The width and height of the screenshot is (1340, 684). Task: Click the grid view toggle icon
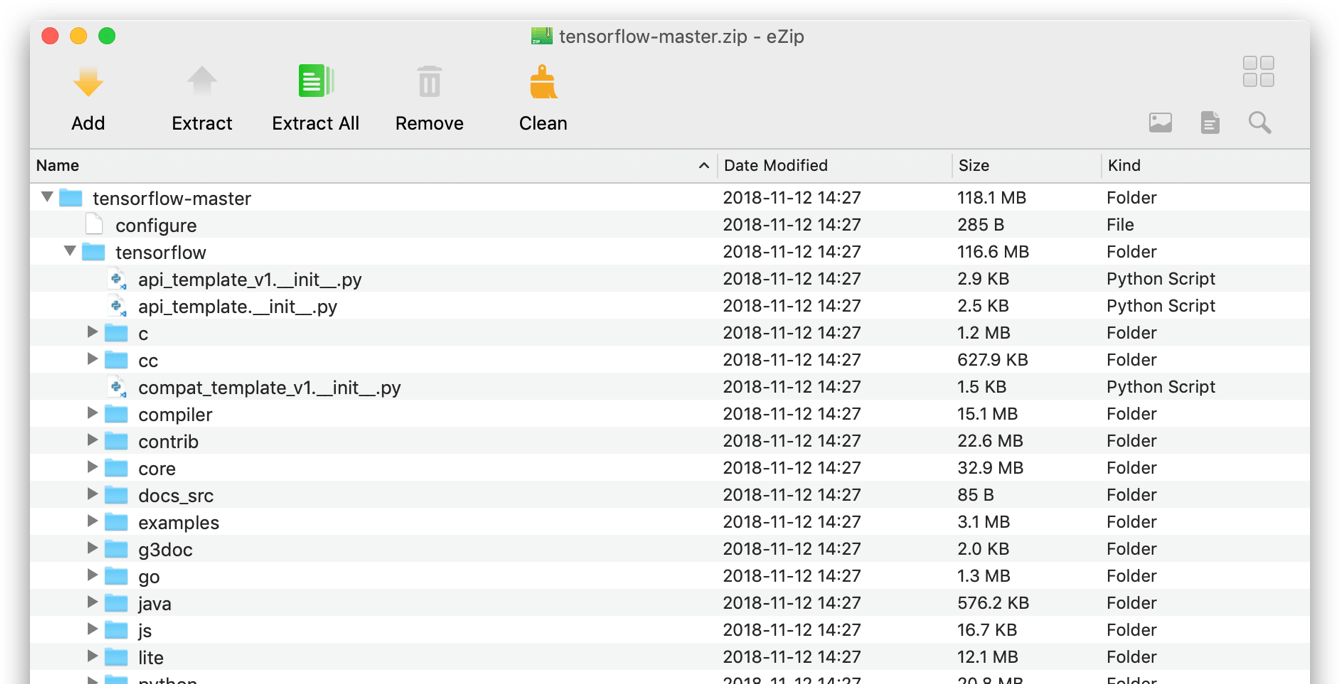coord(1257,72)
